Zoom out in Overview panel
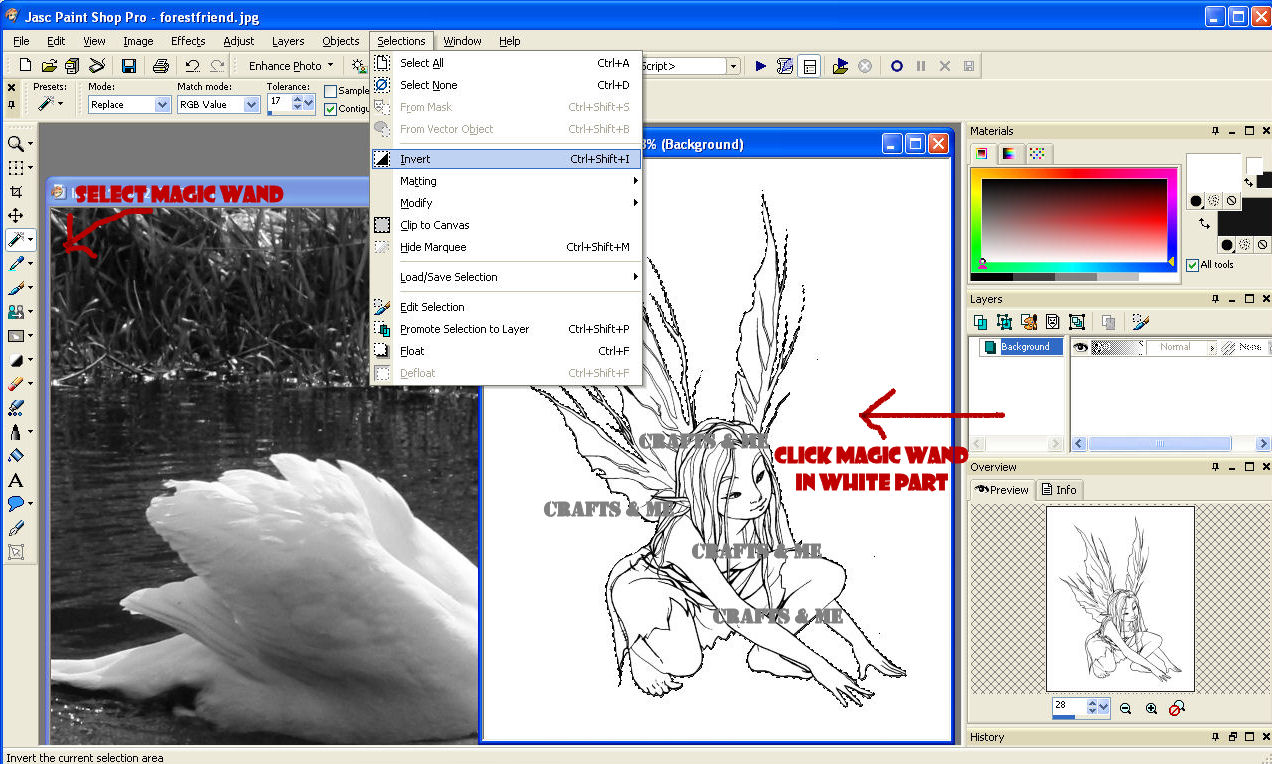Screen dimensions: 1272x764 tap(1126, 708)
